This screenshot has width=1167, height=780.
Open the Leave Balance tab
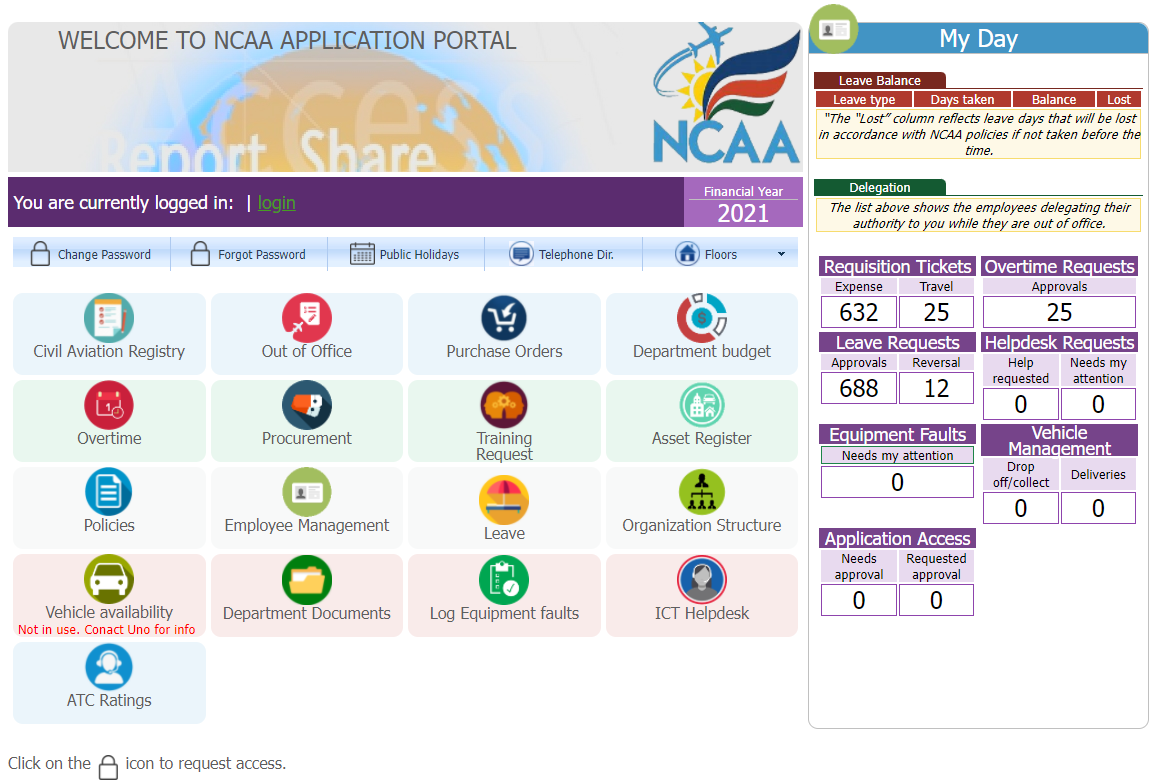pos(880,80)
